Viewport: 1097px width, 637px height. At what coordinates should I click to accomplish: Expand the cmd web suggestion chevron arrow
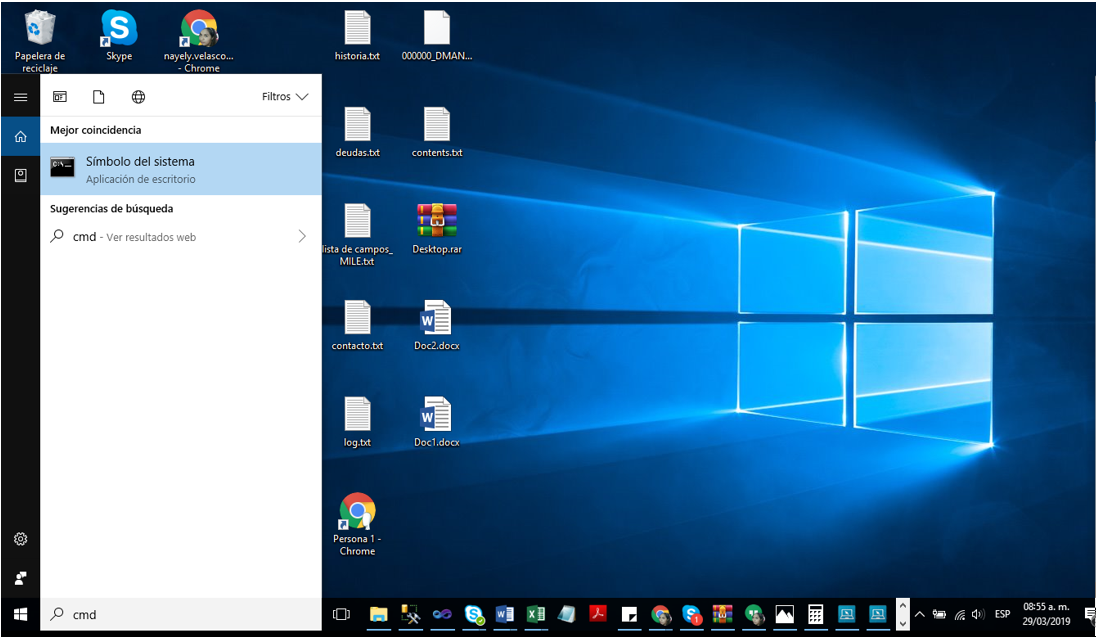302,237
